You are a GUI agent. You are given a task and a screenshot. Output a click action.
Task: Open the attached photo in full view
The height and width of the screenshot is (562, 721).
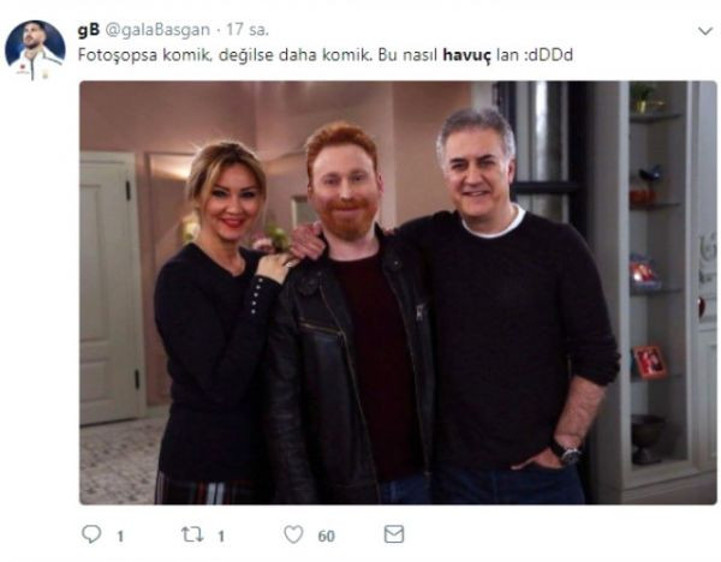coord(398,292)
